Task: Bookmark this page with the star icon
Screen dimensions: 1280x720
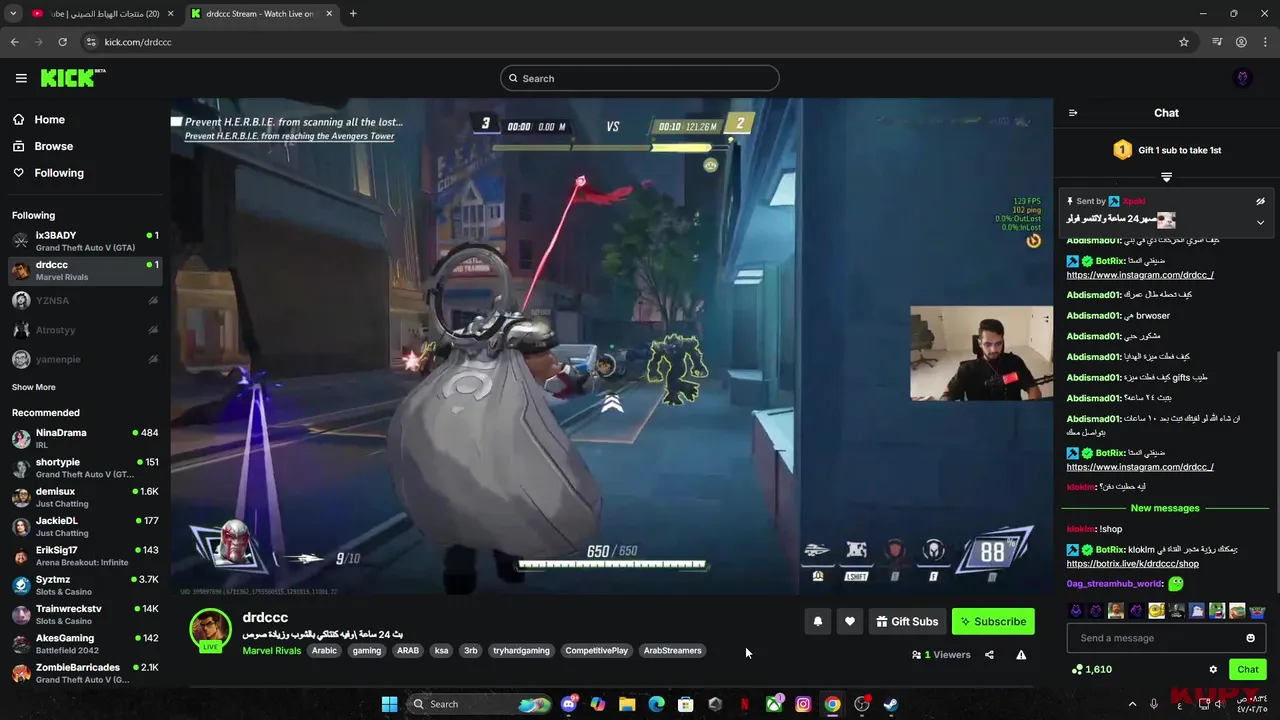Action: [x=1184, y=42]
